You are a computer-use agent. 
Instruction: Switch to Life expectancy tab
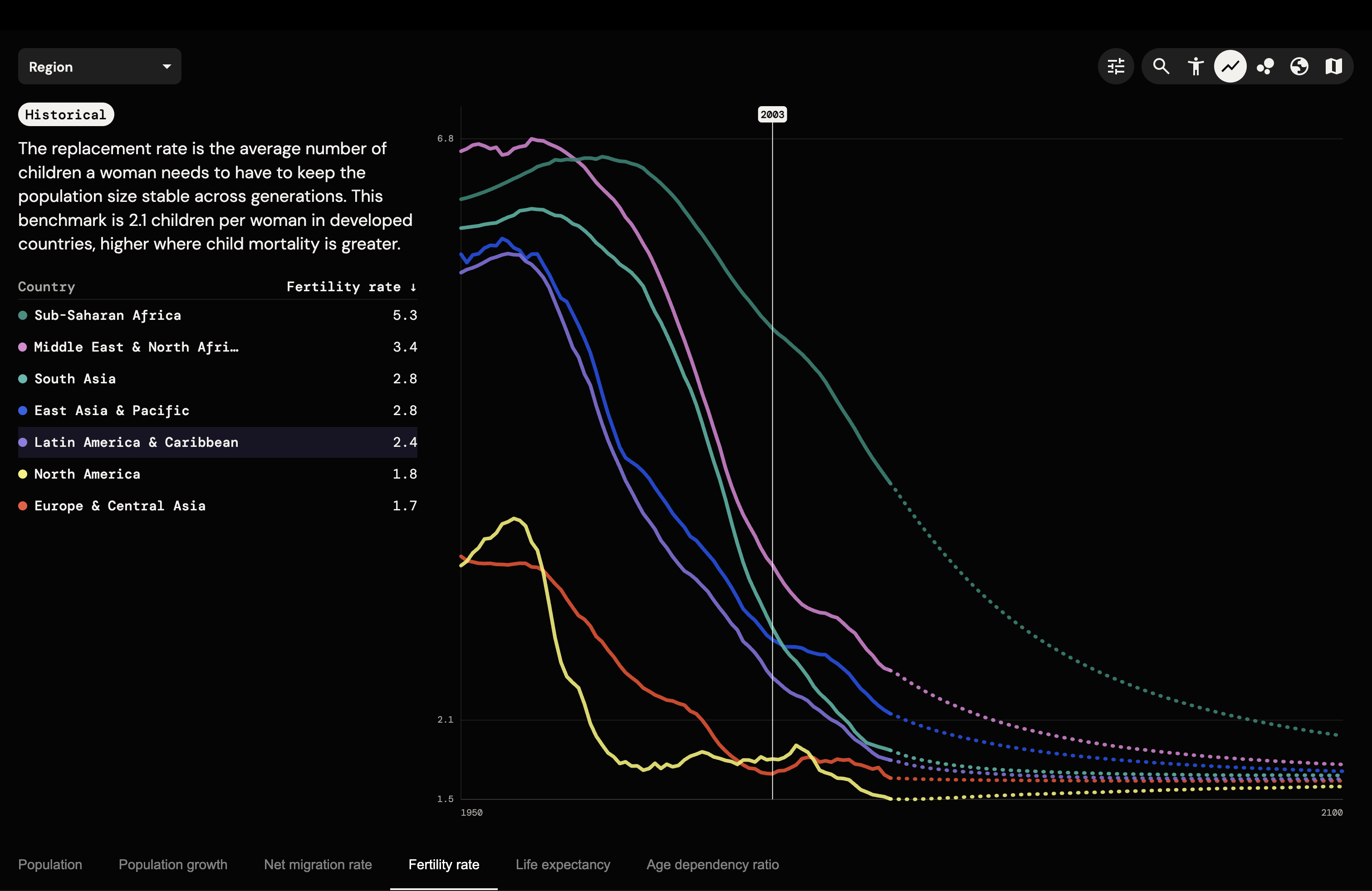[x=563, y=865]
